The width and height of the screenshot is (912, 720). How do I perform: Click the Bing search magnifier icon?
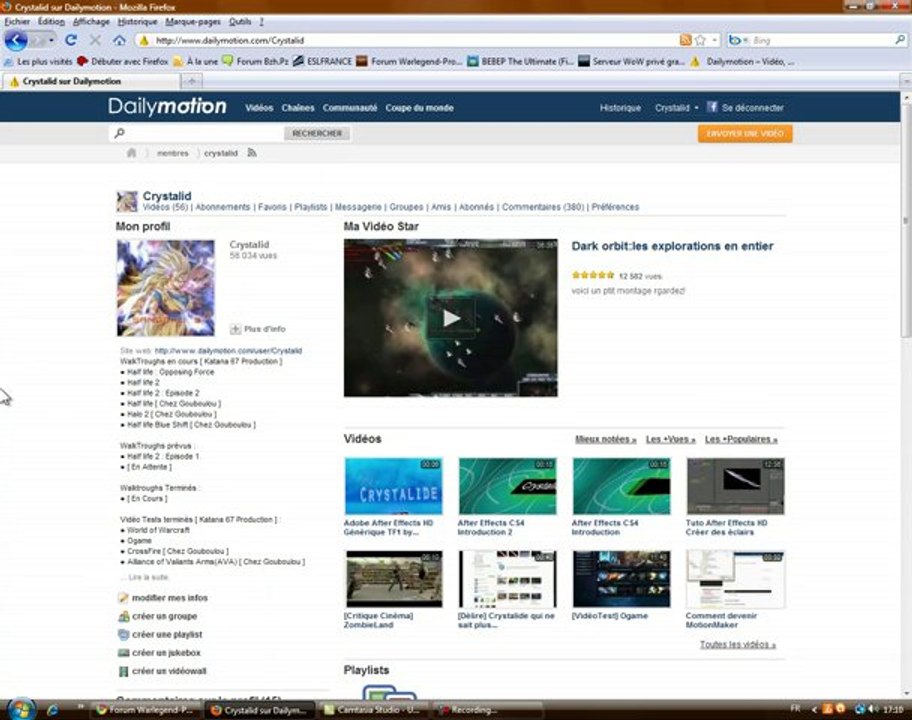click(899, 40)
